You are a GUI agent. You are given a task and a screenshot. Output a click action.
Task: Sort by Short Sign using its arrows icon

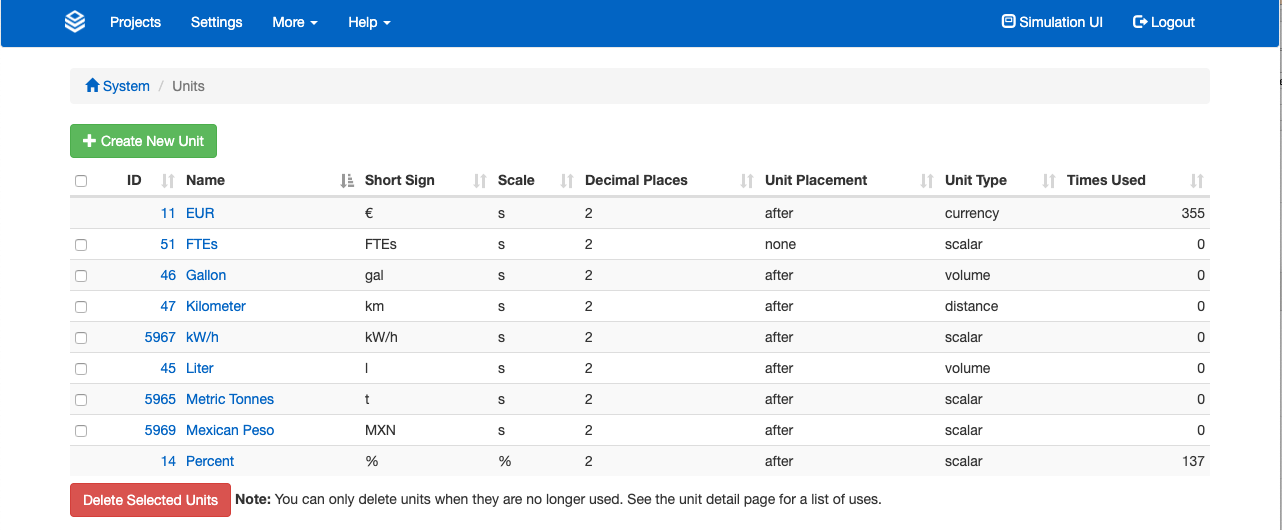480,181
